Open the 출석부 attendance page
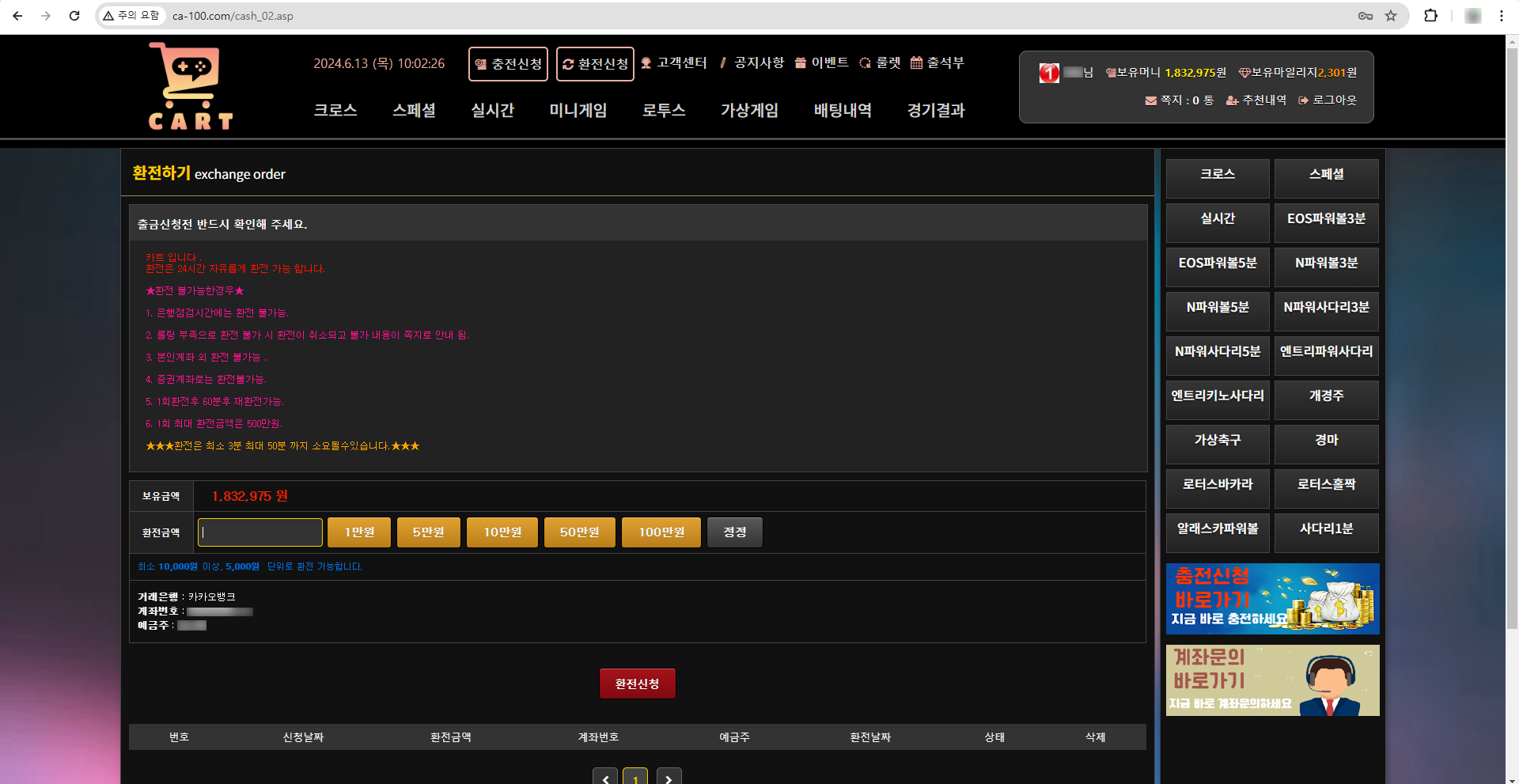The height and width of the screenshot is (784, 1519). pos(938,63)
